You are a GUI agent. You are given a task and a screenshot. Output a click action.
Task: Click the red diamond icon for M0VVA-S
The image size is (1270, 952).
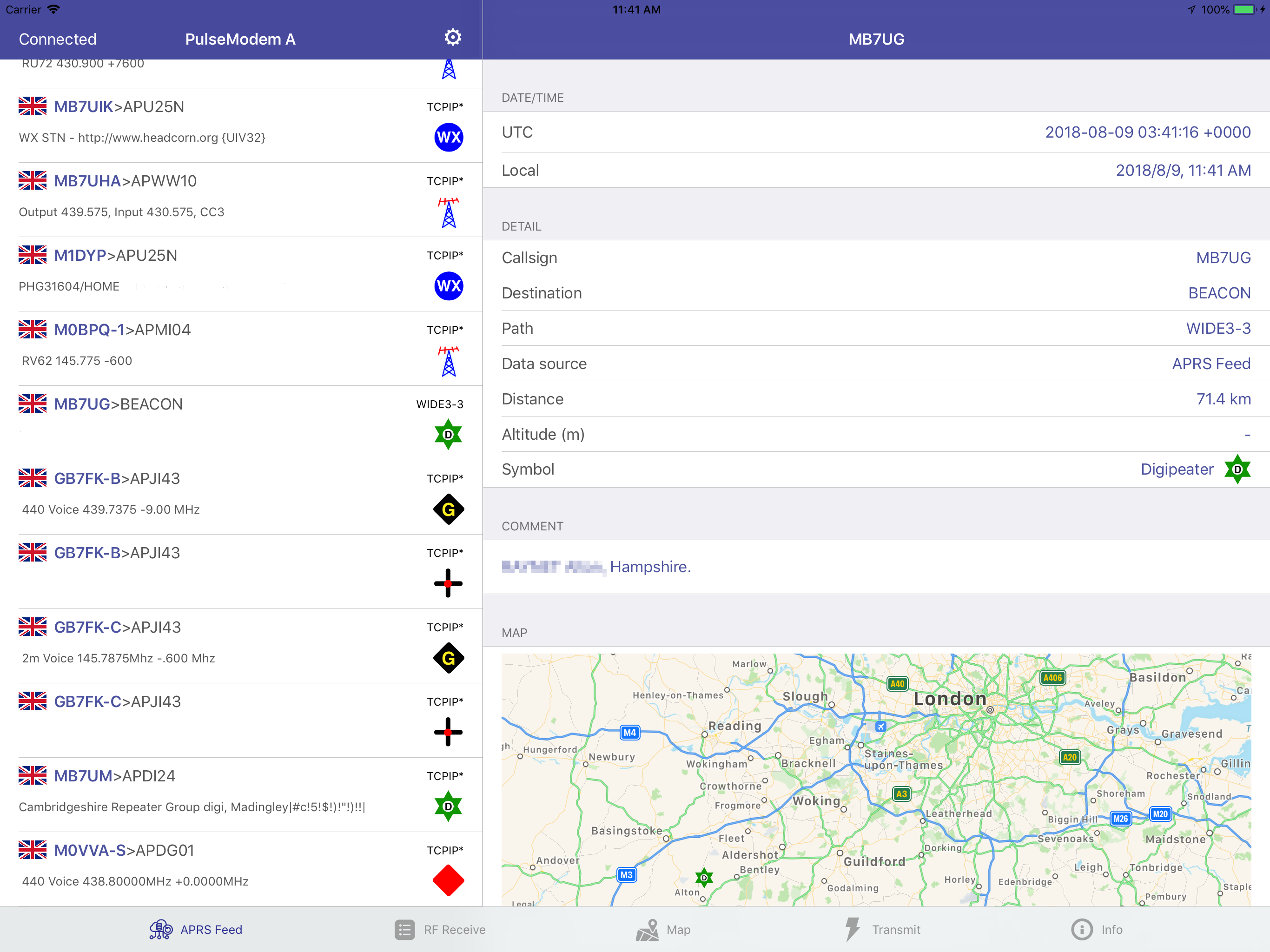point(448,881)
